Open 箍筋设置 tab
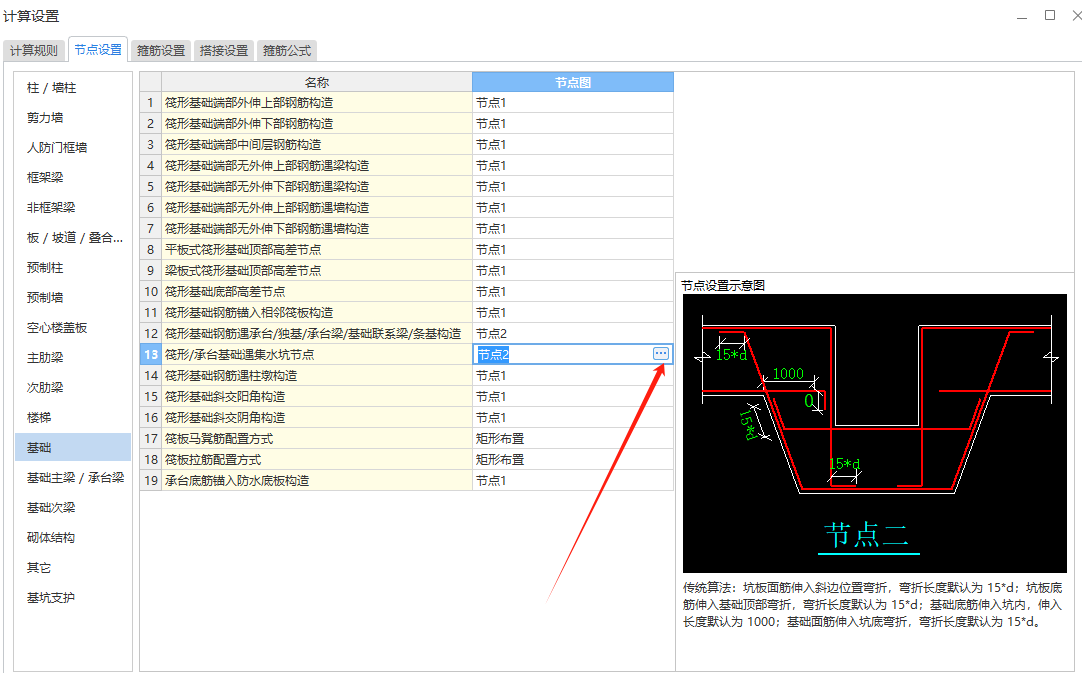The width and height of the screenshot is (1082, 673). pyautogui.click(x=161, y=50)
